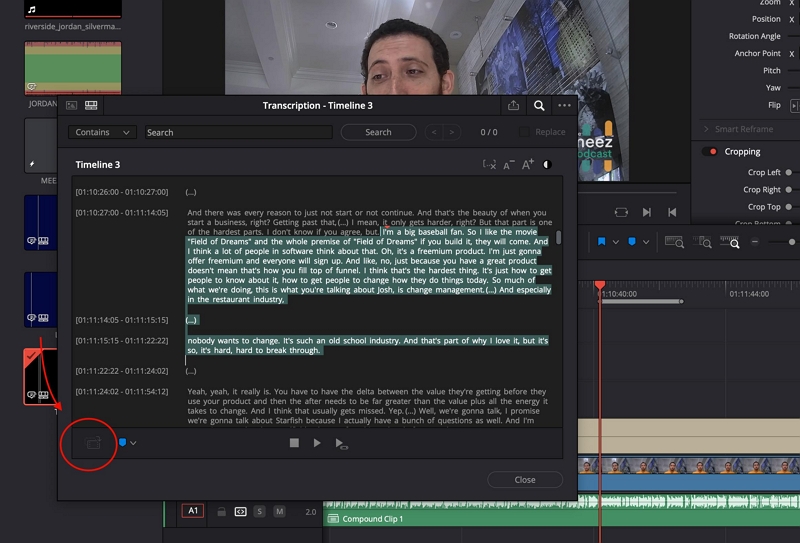Click the full extent zoom icon

(x=674, y=242)
